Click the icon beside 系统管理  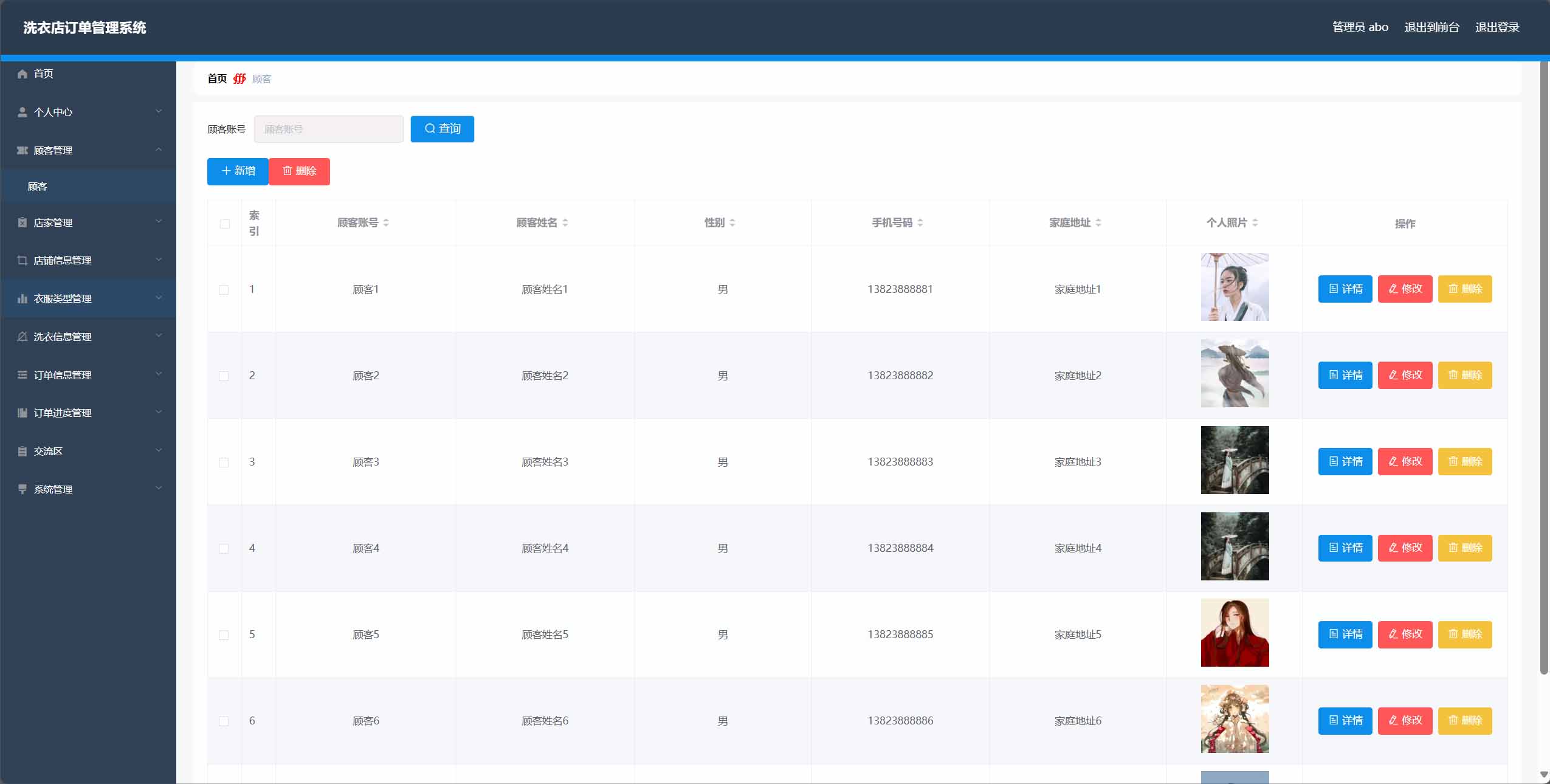click(22, 489)
